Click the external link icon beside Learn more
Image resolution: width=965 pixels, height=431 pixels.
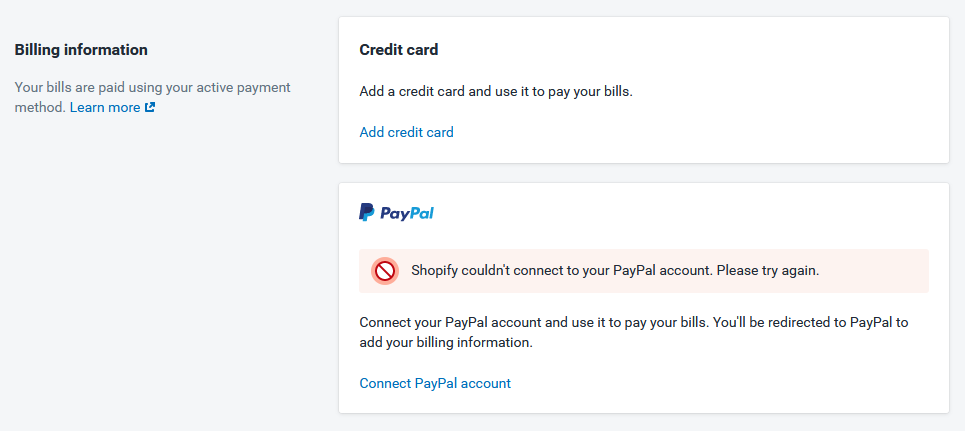click(150, 107)
